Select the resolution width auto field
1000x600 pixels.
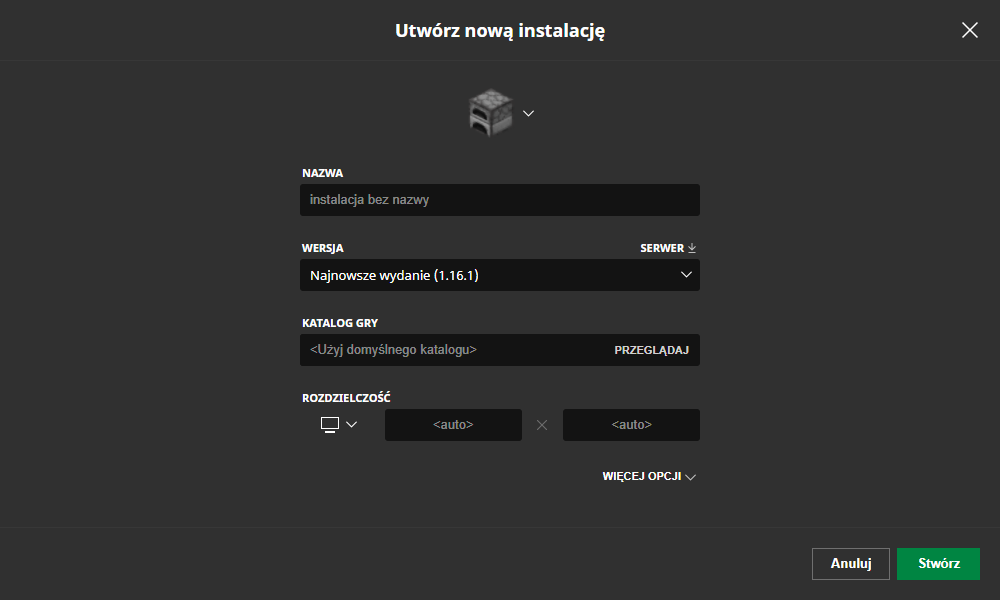point(453,425)
